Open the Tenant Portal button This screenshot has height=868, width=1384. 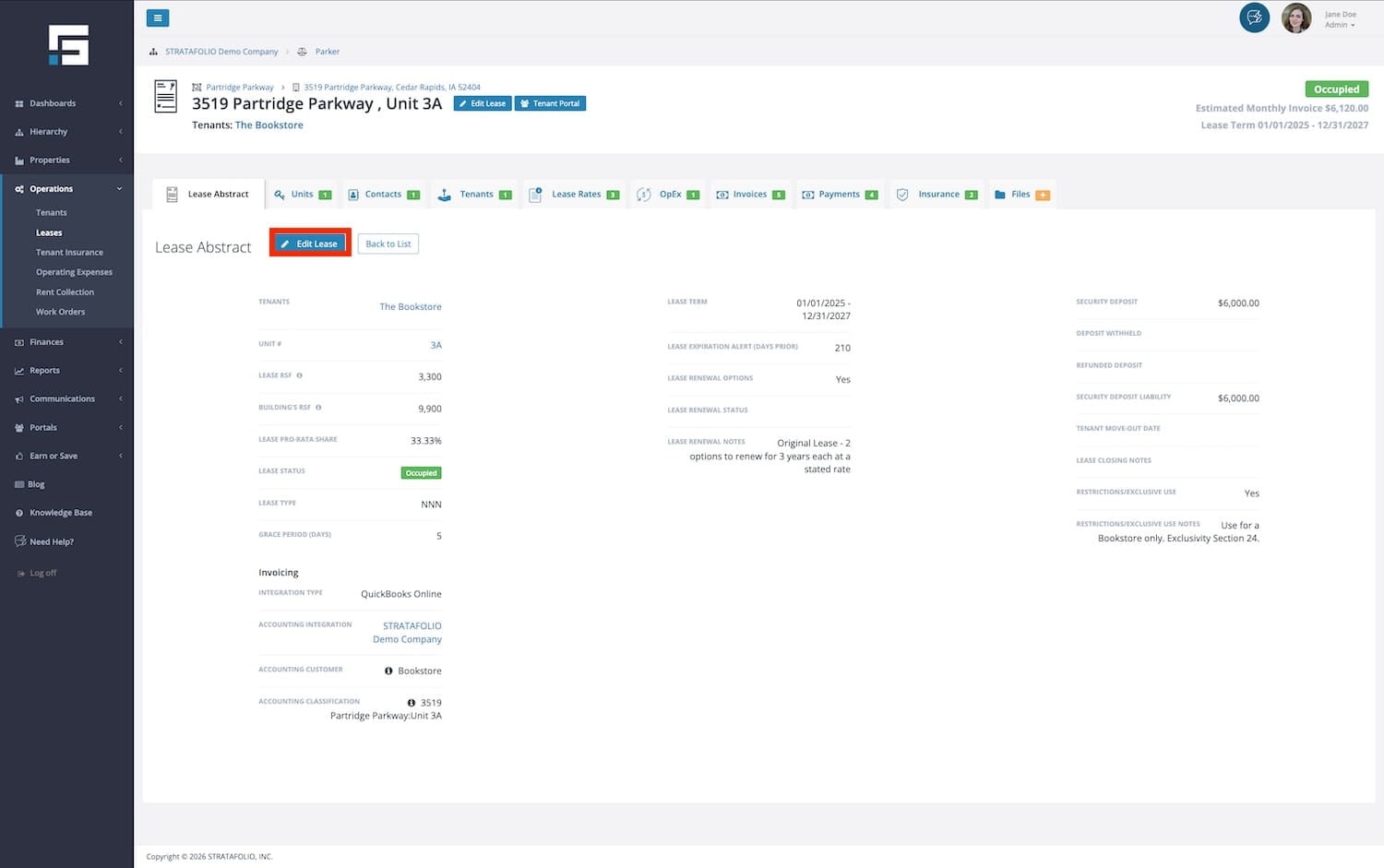coord(550,103)
